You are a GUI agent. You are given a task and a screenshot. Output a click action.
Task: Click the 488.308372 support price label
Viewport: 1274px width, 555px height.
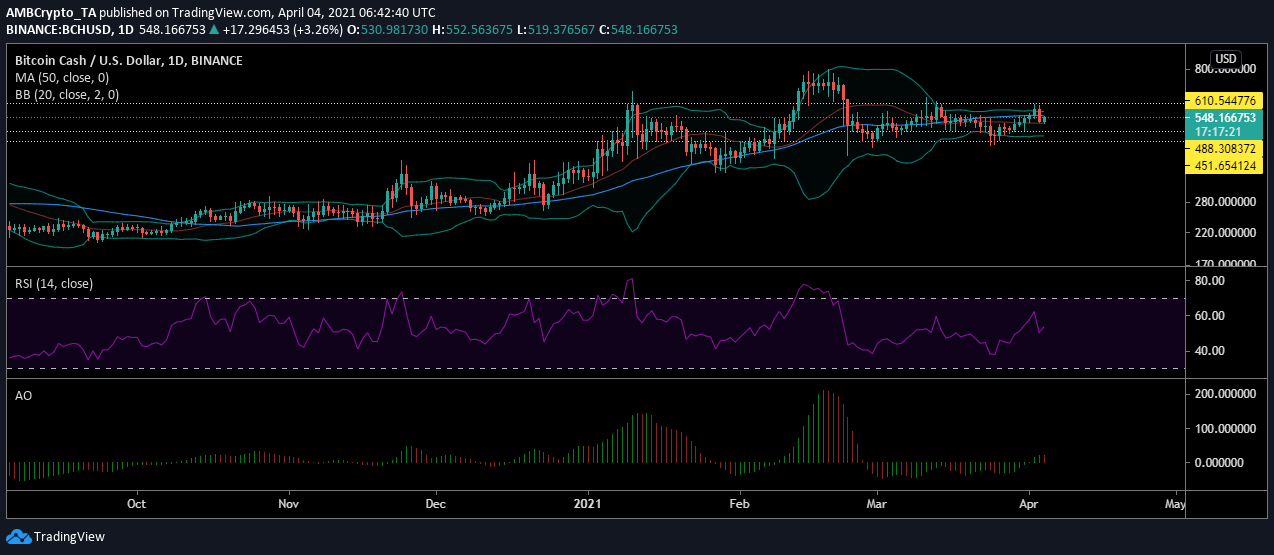pos(1217,148)
